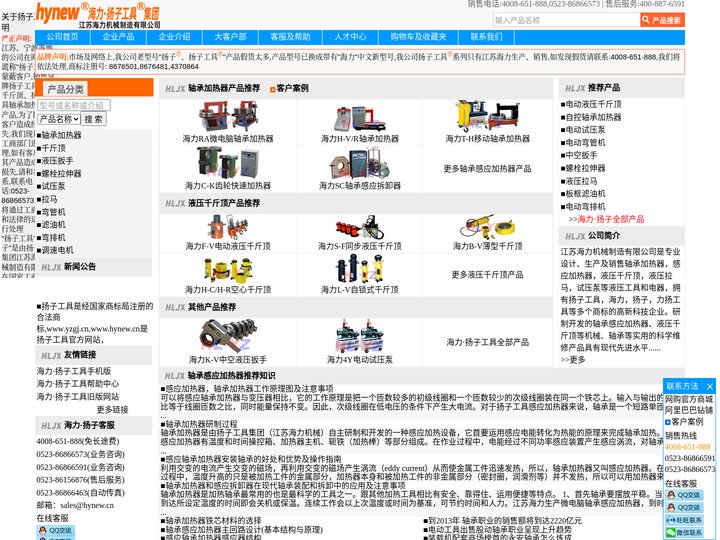This screenshot has height=540, width=720.
Task: Click 旺旺联系 icon in contact panel
Action: tap(684, 520)
